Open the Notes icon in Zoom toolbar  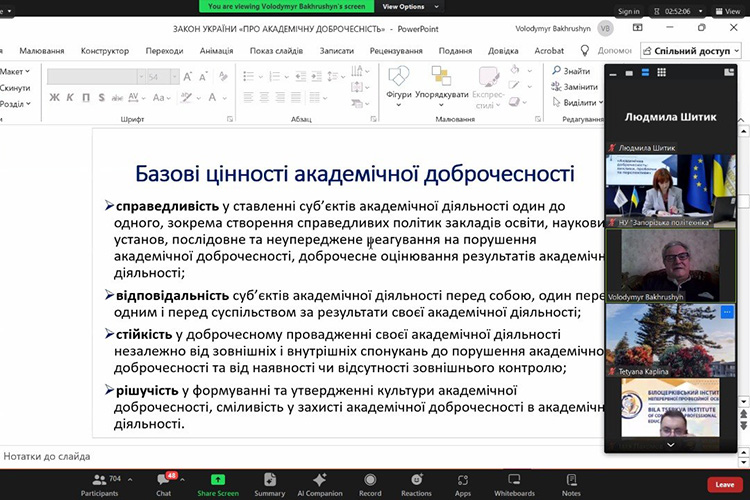[x=571, y=481]
